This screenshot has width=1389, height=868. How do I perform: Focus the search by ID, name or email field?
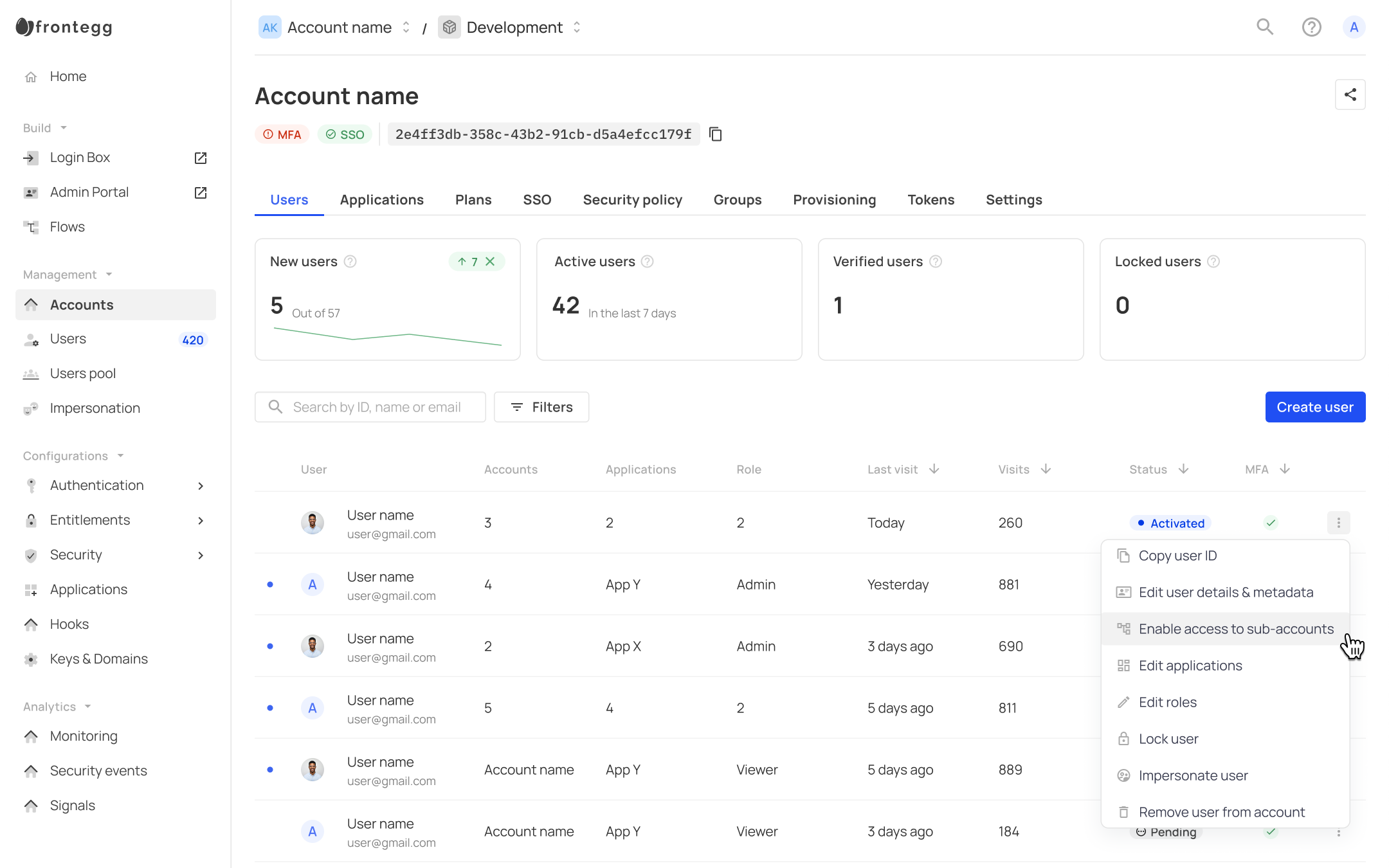[376, 407]
